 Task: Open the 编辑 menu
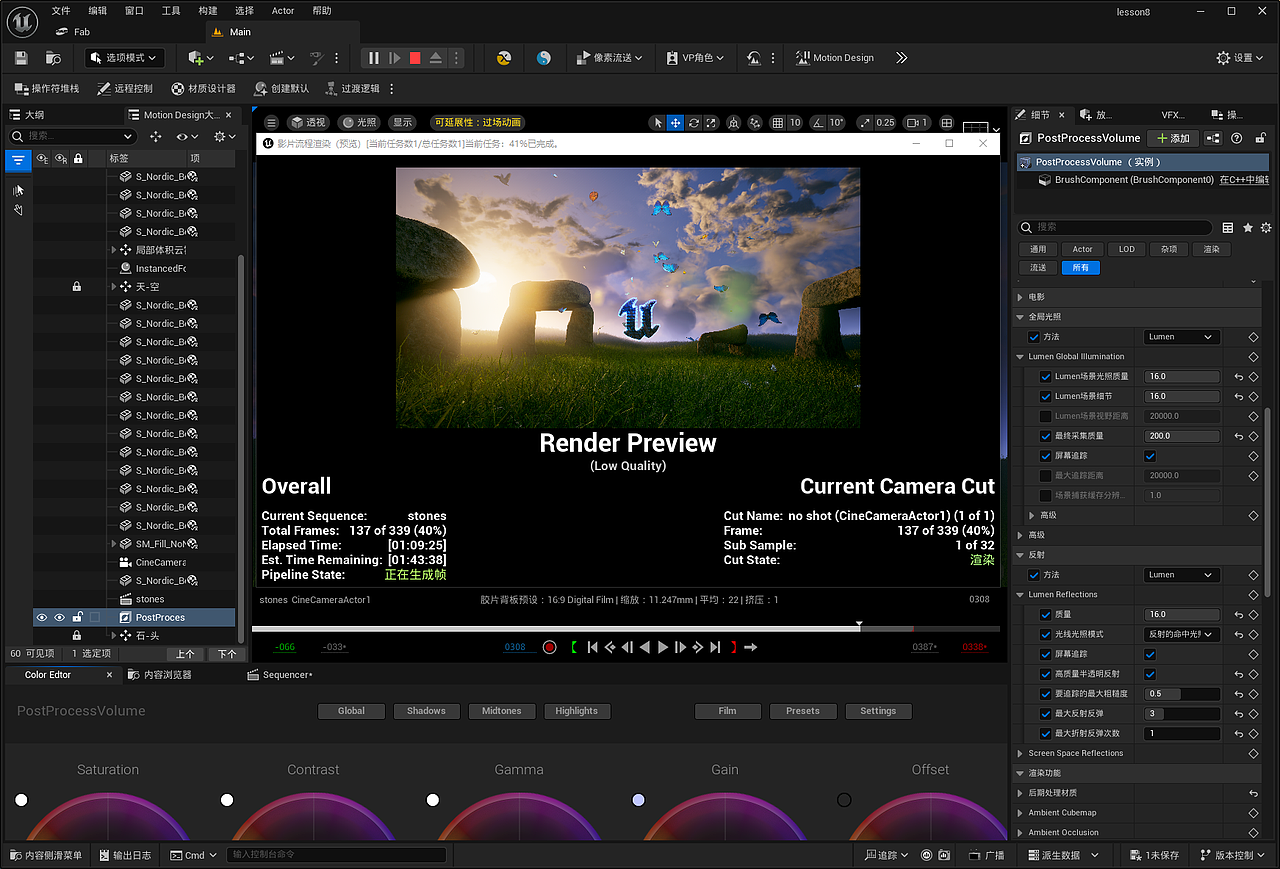click(x=98, y=11)
